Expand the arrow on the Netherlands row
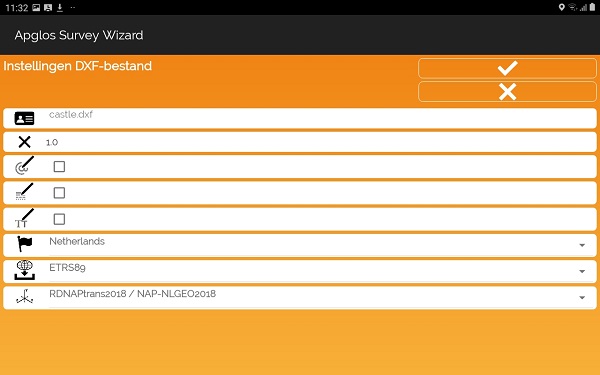The height and width of the screenshot is (375, 600). [582, 245]
